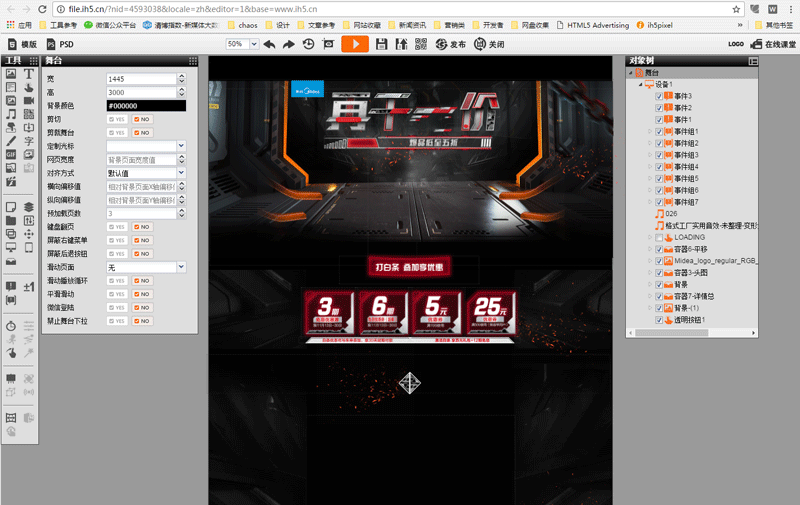Click the redo arrow in toolbar
Viewport: 800px width, 505px height.
288,44
